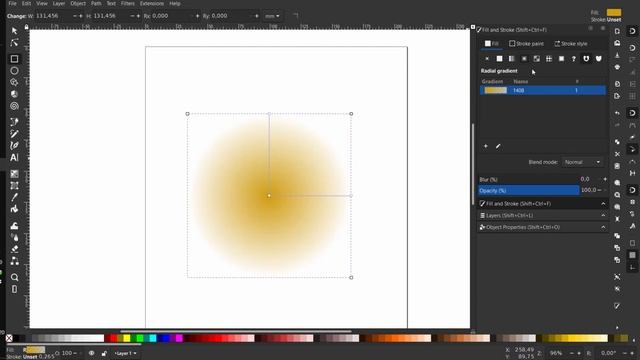Select the Bezier pen tool
The image size is (640, 360).
(14, 122)
